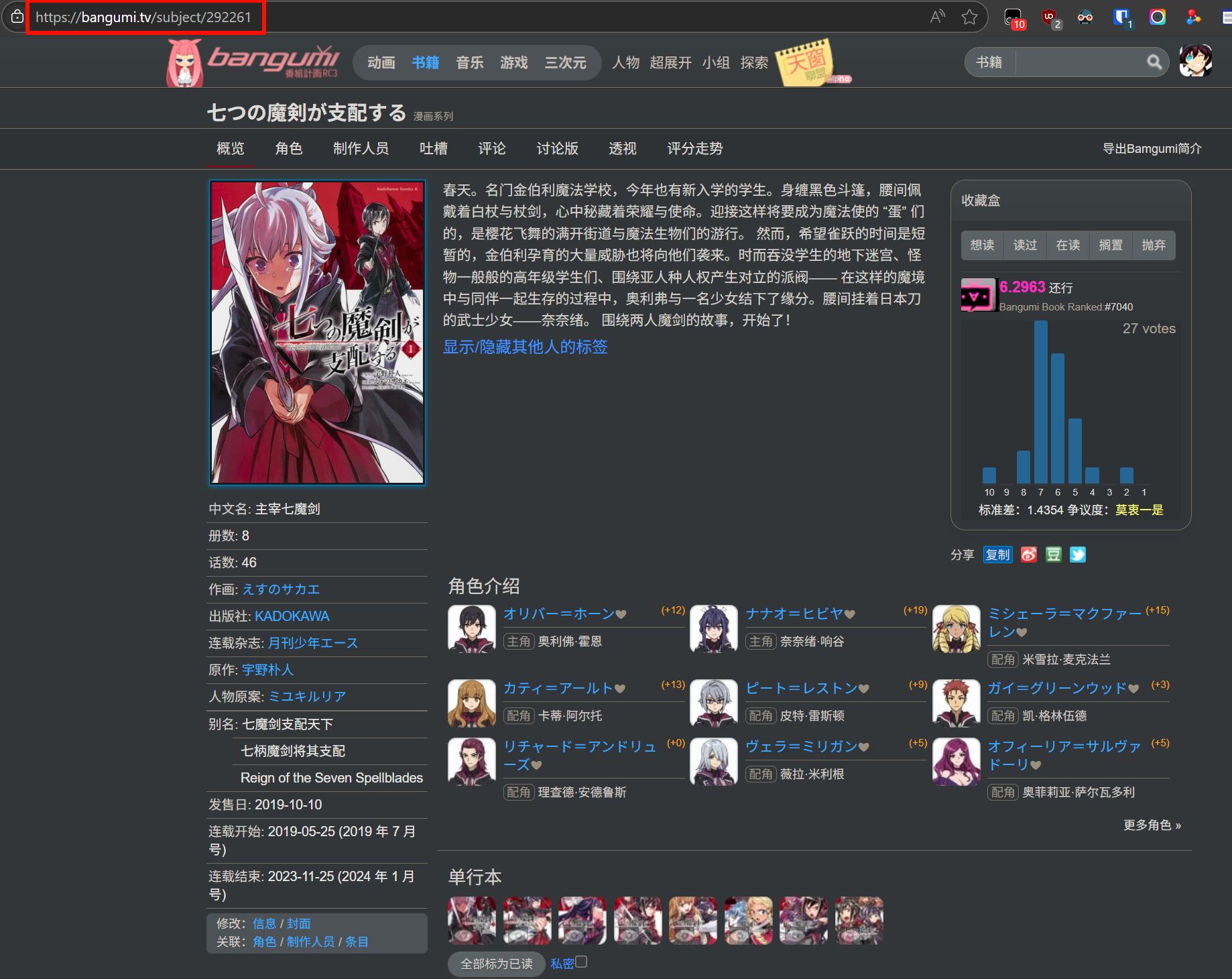Click the 封面 edit link
This screenshot has width=1232, height=979.
299,923
